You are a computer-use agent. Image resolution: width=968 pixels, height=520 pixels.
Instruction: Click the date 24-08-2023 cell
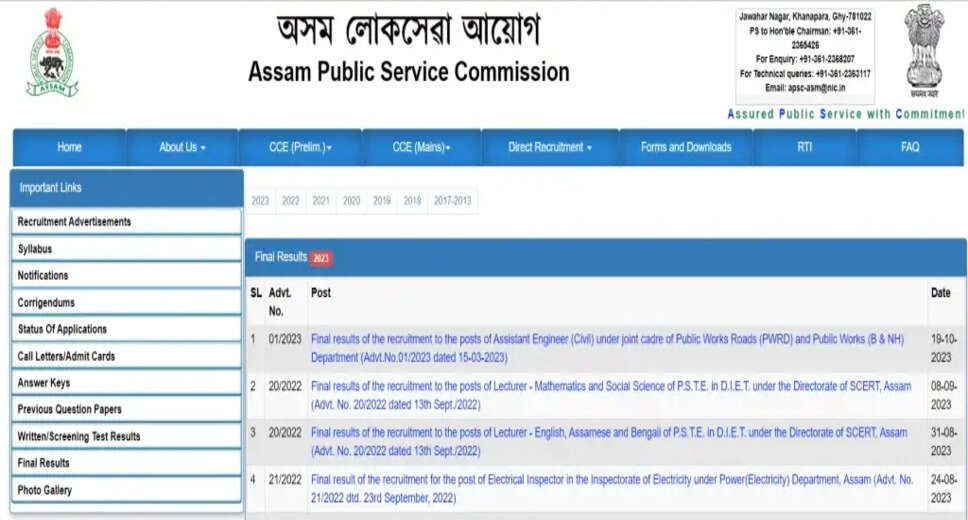[x=944, y=489]
